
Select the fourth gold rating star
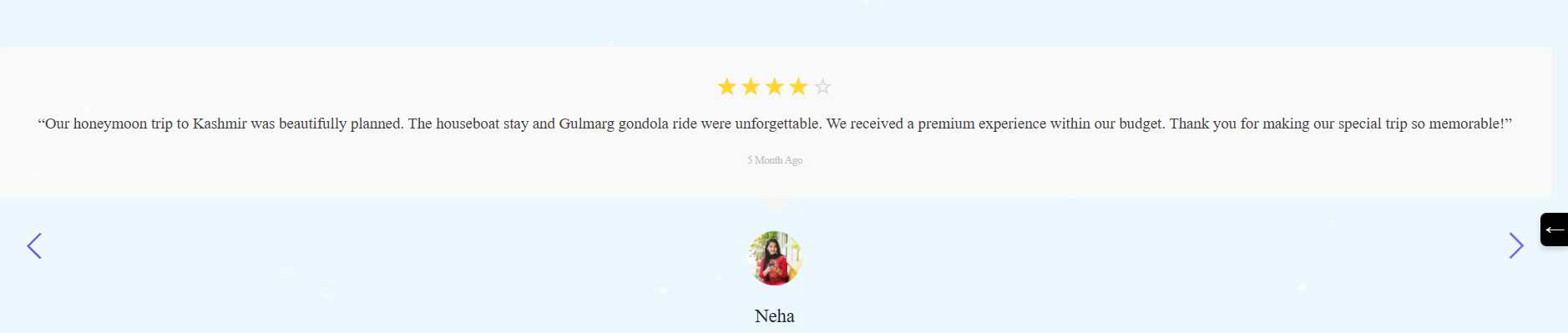click(x=798, y=86)
